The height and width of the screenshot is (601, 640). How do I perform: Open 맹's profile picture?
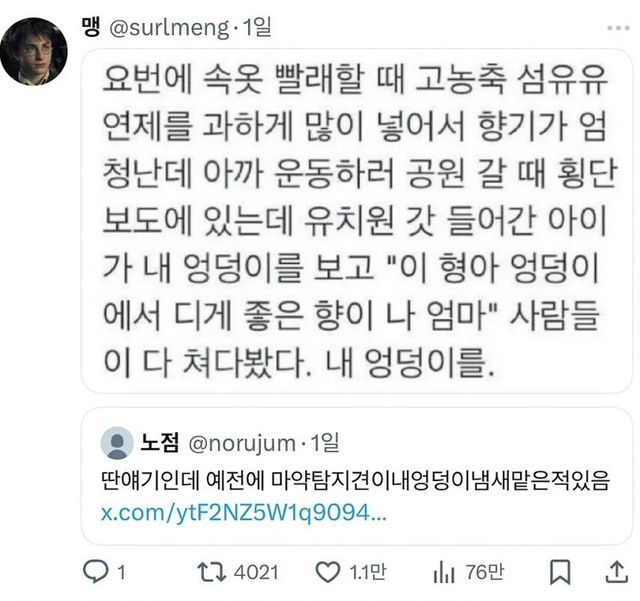[34, 51]
